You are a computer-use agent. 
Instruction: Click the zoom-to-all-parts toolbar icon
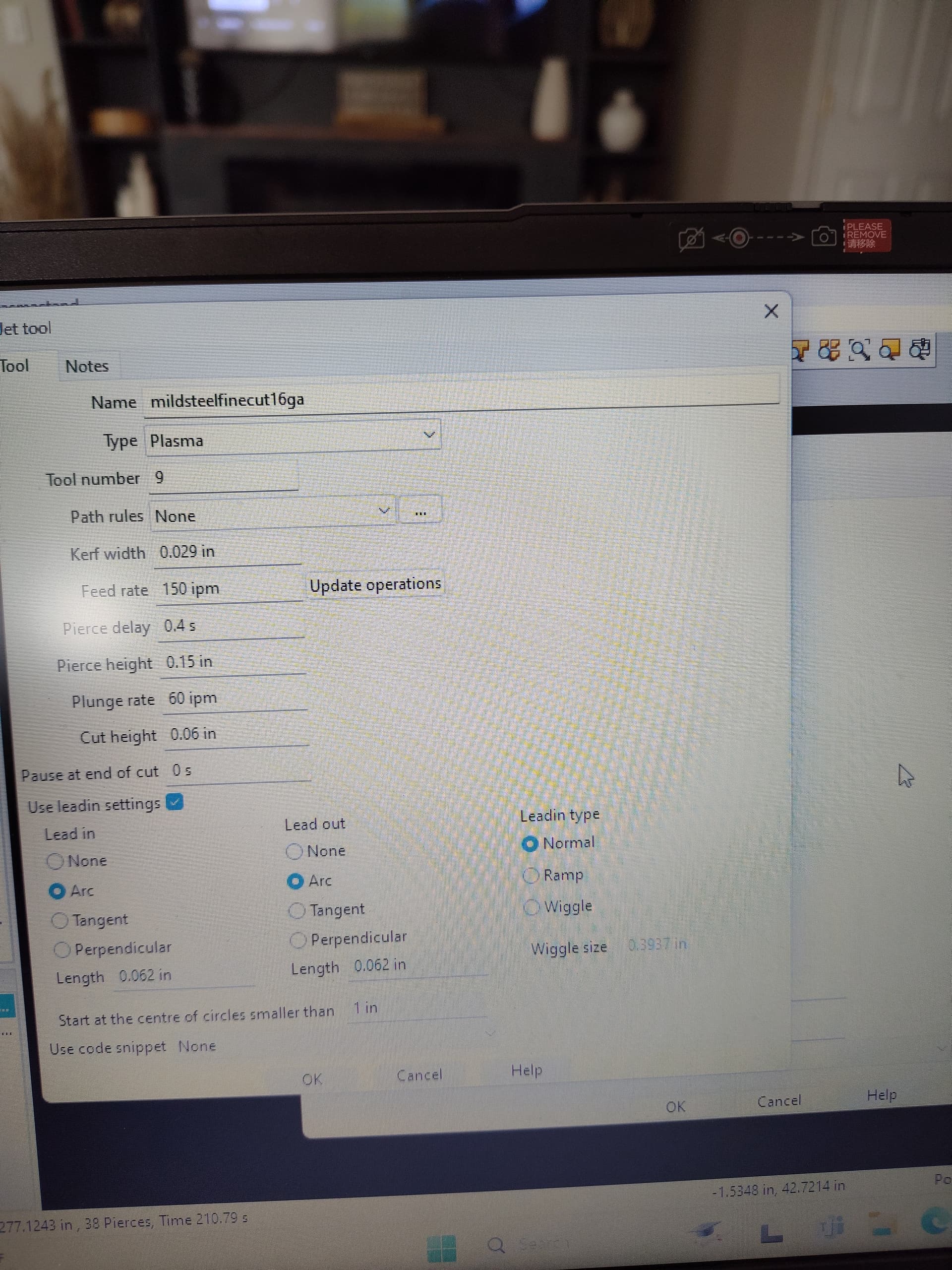(828, 350)
